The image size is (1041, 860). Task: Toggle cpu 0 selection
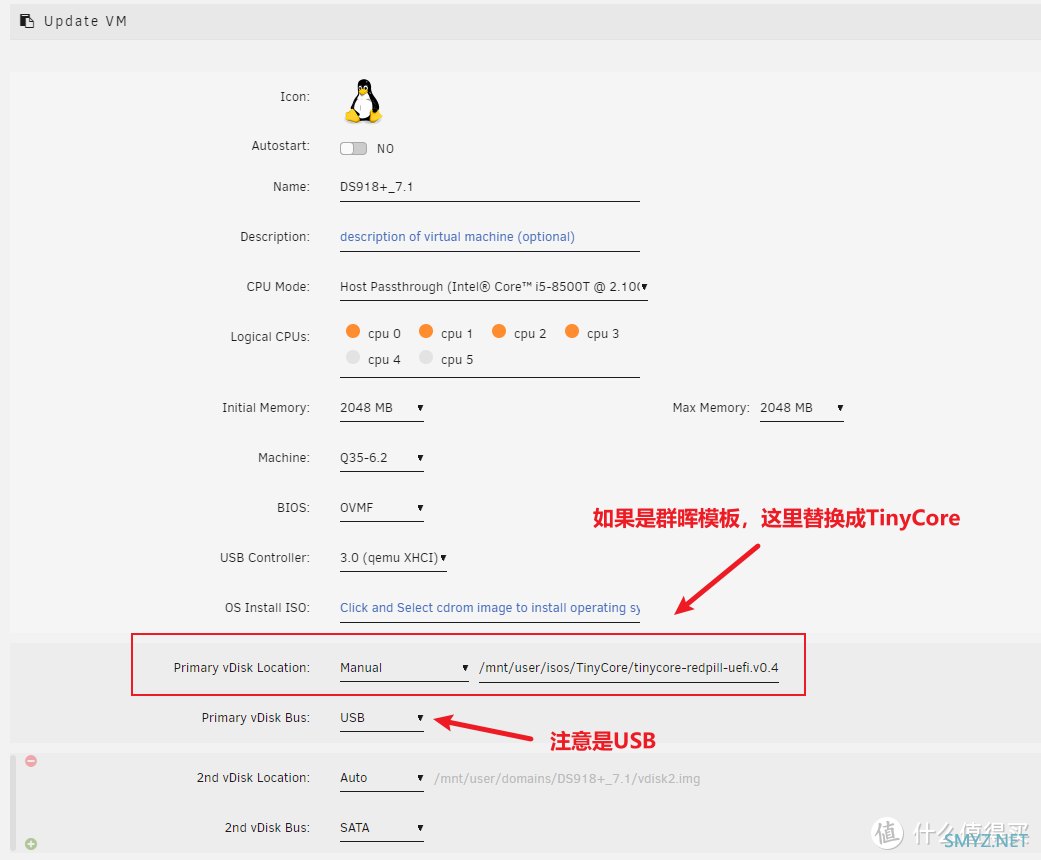(x=353, y=331)
